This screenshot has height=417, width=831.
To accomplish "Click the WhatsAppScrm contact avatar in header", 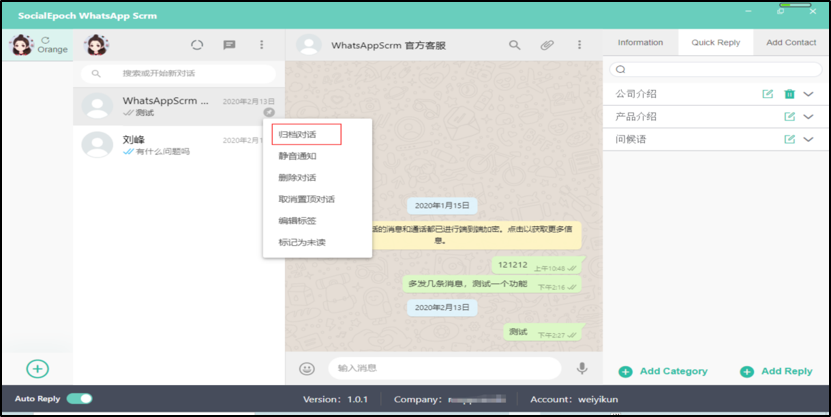I will tap(308, 45).
